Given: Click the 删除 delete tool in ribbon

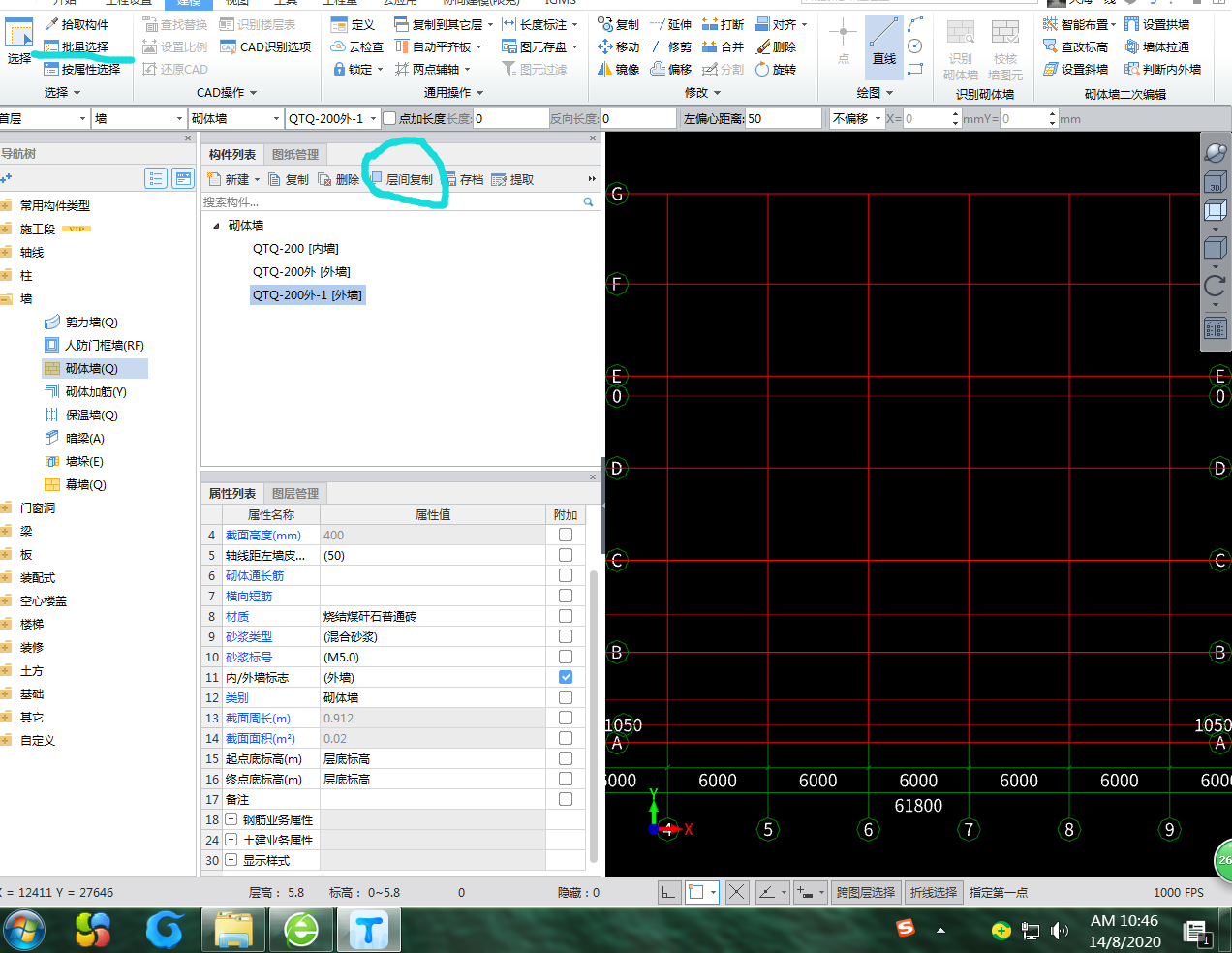Looking at the screenshot, I should [x=776, y=46].
